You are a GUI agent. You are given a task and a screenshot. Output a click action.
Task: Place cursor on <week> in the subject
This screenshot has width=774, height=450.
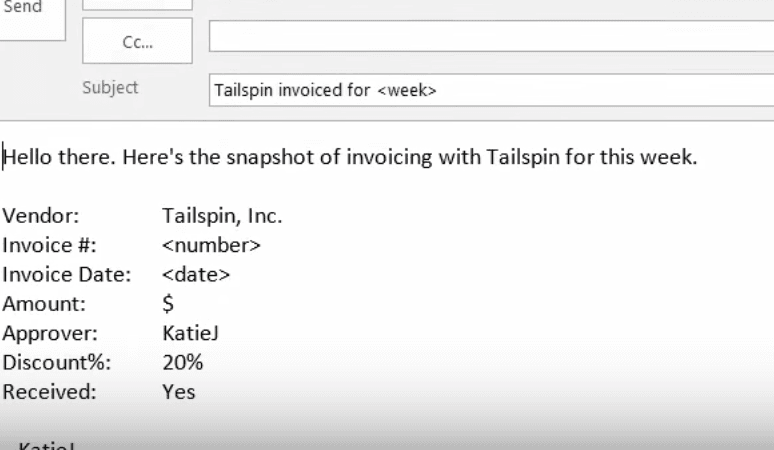(407, 91)
